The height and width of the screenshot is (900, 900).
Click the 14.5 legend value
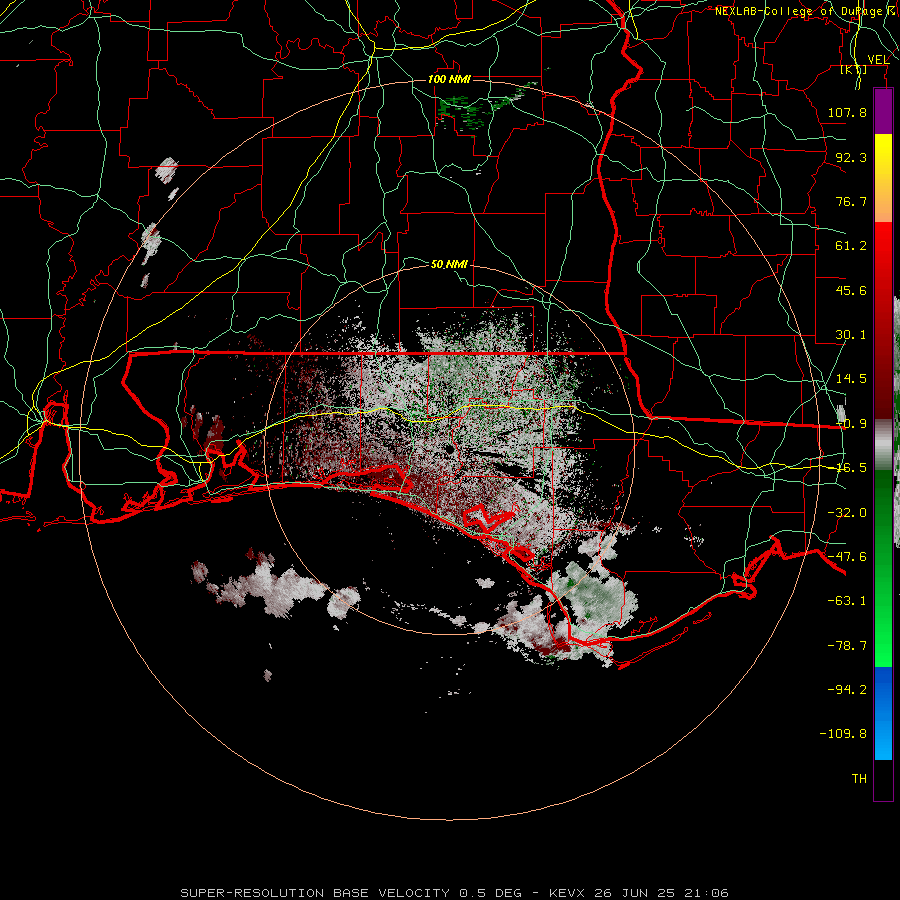point(851,379)
